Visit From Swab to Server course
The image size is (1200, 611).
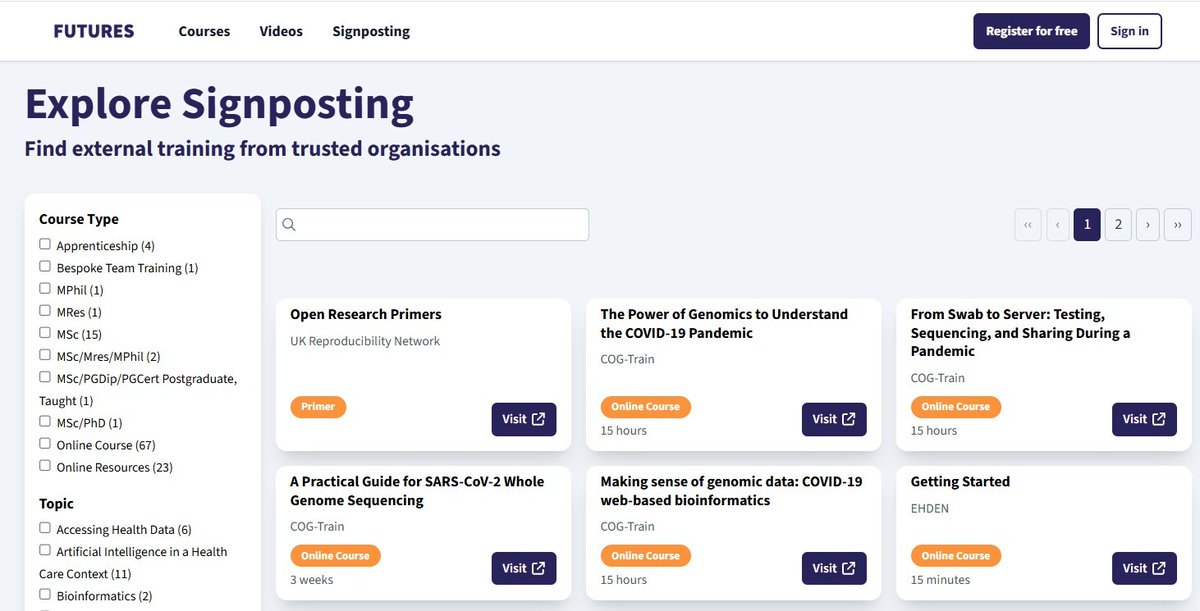point(1144,419)
